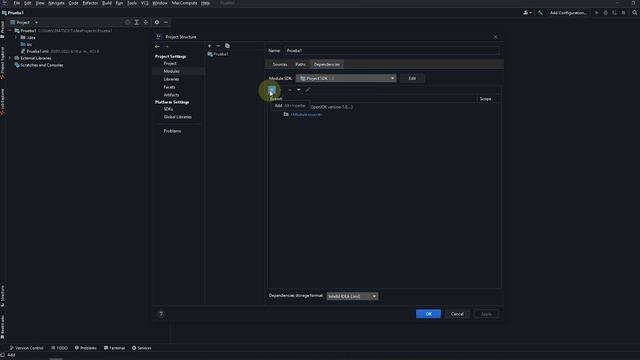Go back using the left arrow in Project Structure
Image resolution: width=640 pixels, height=360 pixels.
point(157,47)
